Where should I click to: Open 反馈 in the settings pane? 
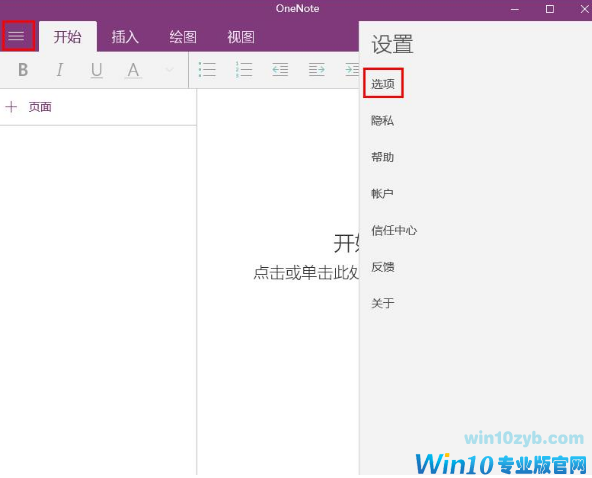[383, 267]
